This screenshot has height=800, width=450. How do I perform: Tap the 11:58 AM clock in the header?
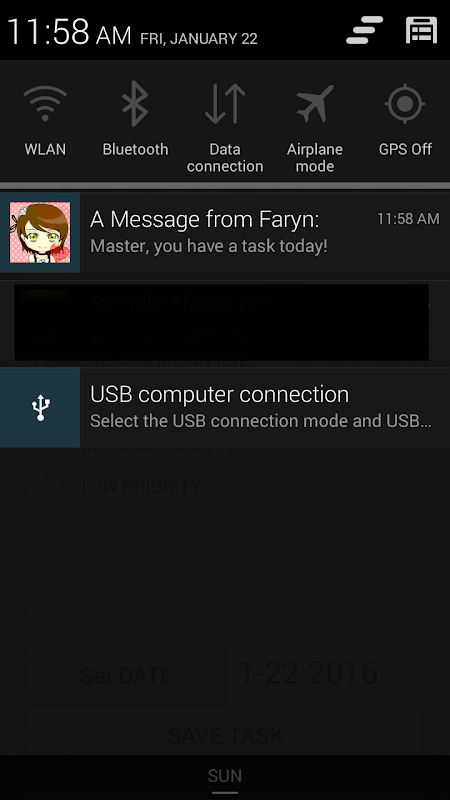pyautogui.click(x=69, y=31)
